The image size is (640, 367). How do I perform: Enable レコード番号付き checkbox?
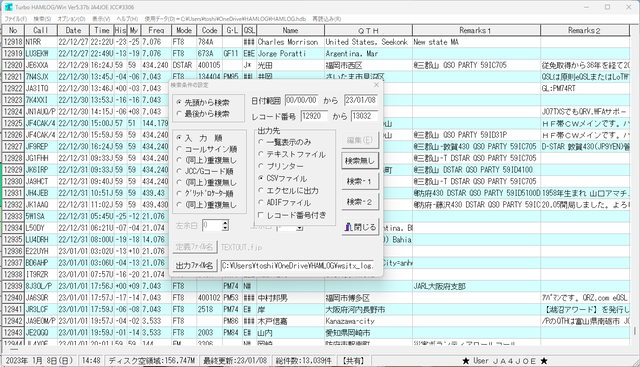pyautogui.click(x=292, y=215)
